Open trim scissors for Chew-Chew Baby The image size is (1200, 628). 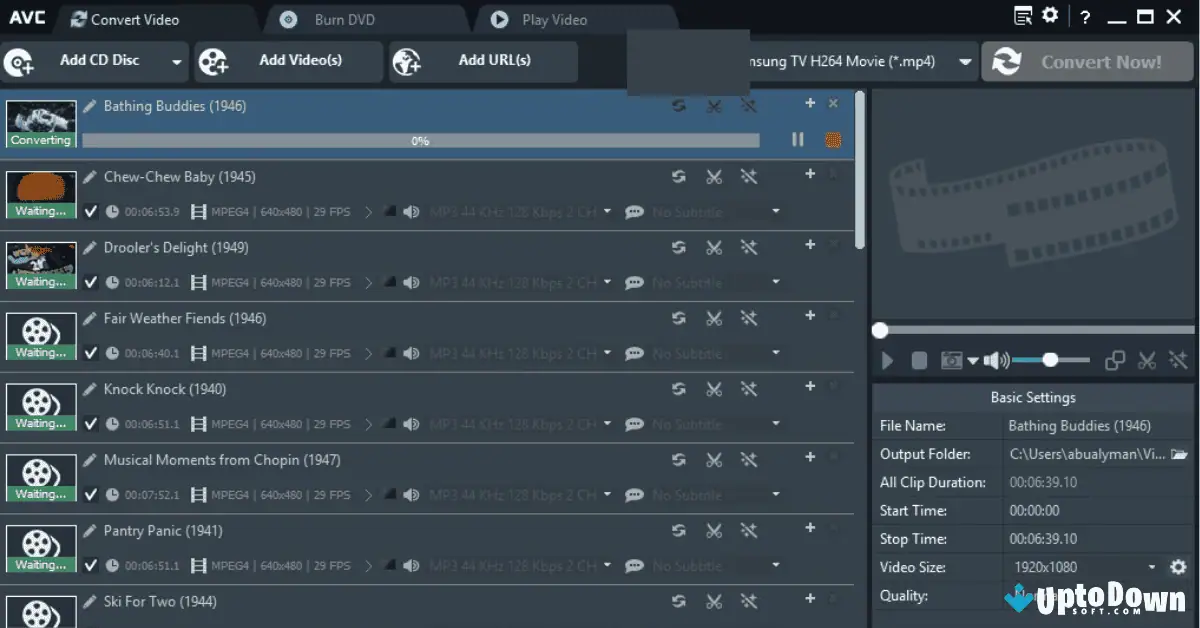click(x=714, y=176)
